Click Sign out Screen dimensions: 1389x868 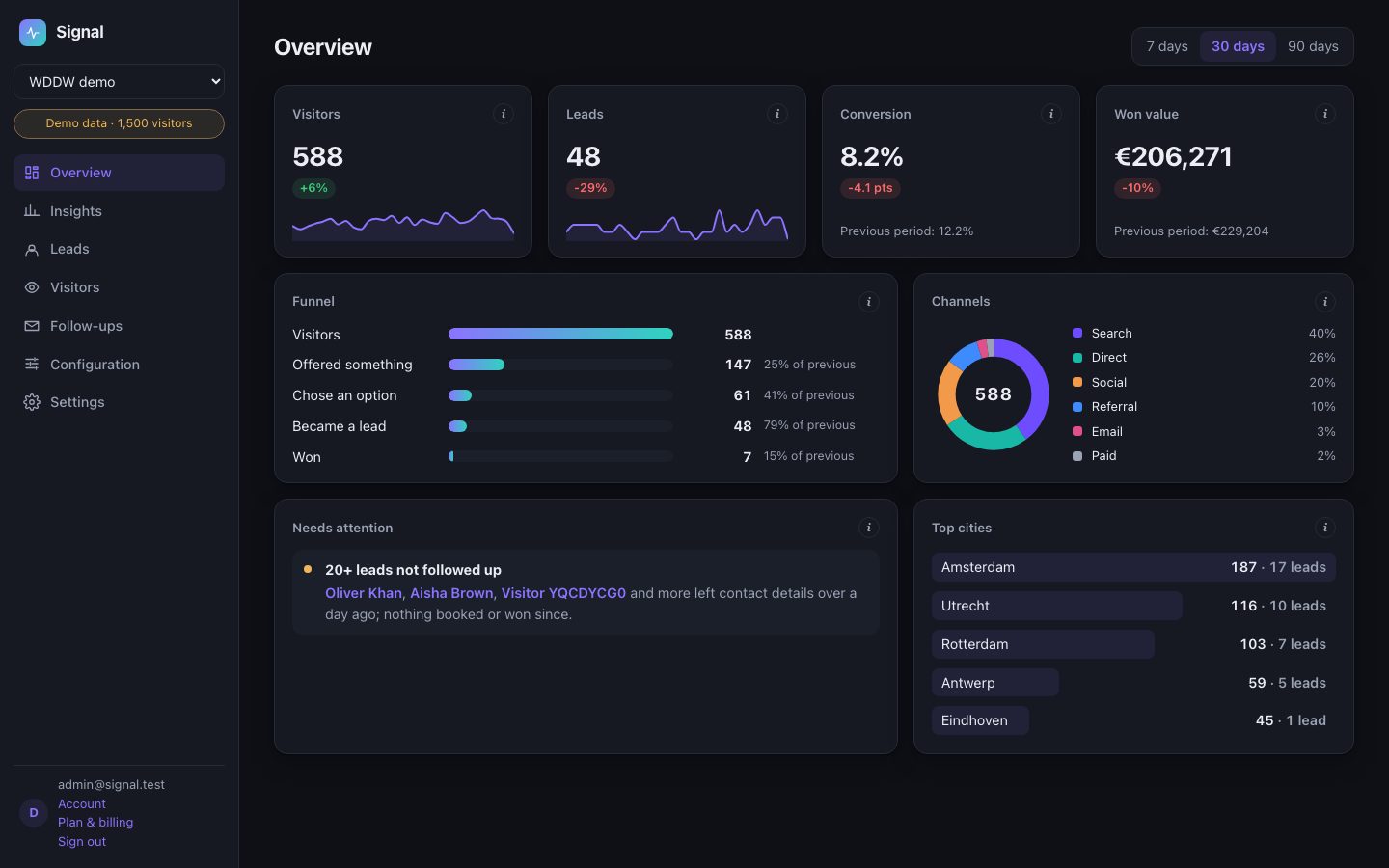[82, 842]
